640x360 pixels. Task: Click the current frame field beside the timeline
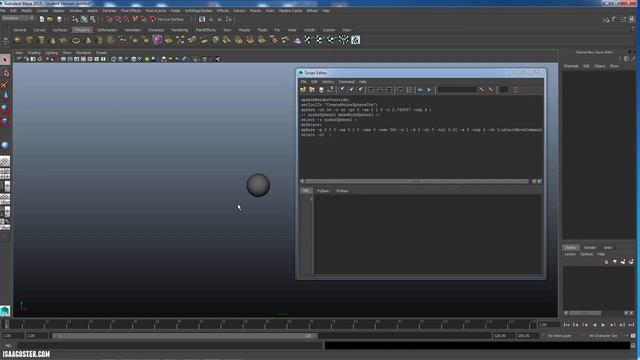(548, 325)
